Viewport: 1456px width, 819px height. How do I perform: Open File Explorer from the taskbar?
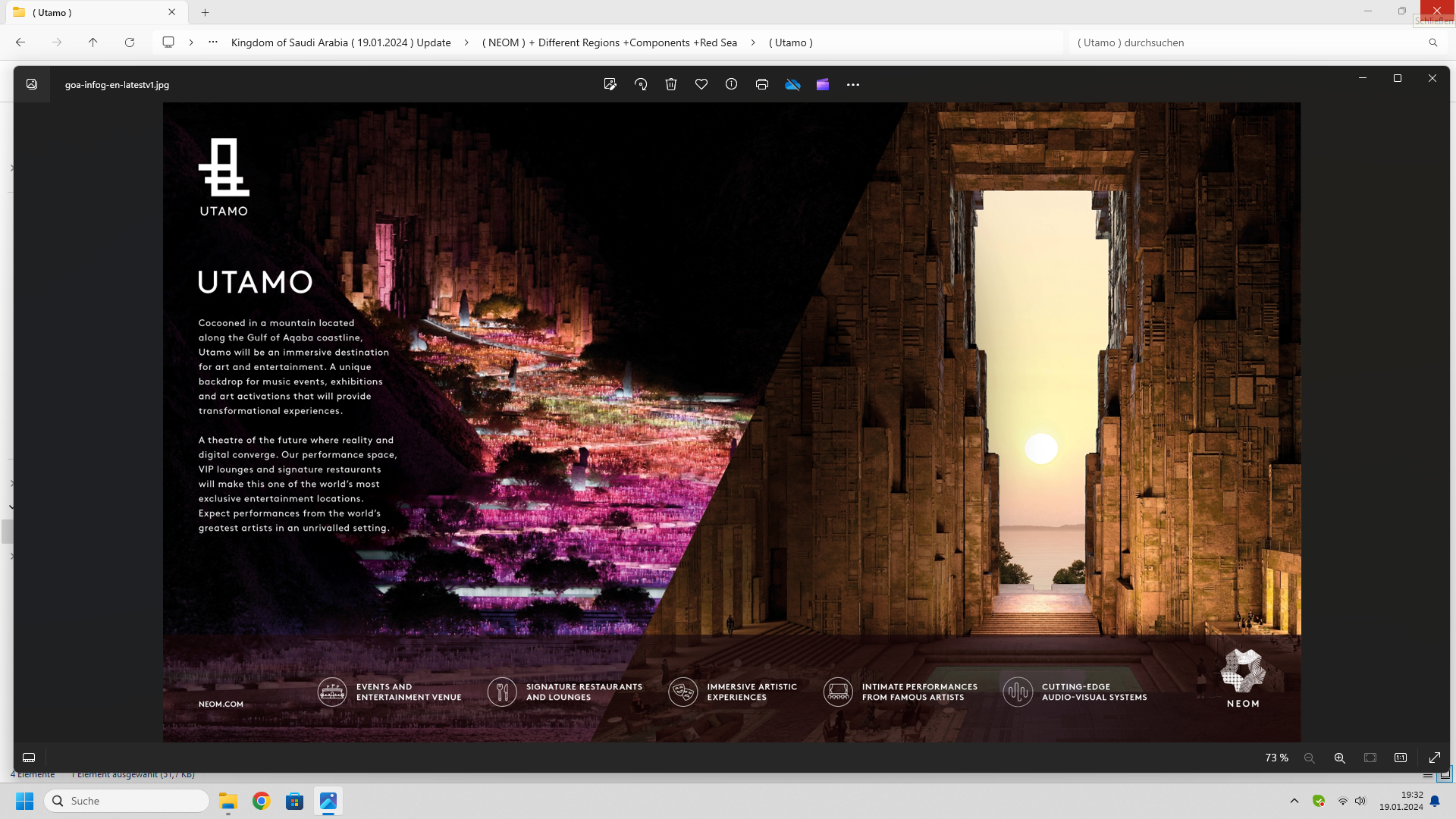[228, 801]
